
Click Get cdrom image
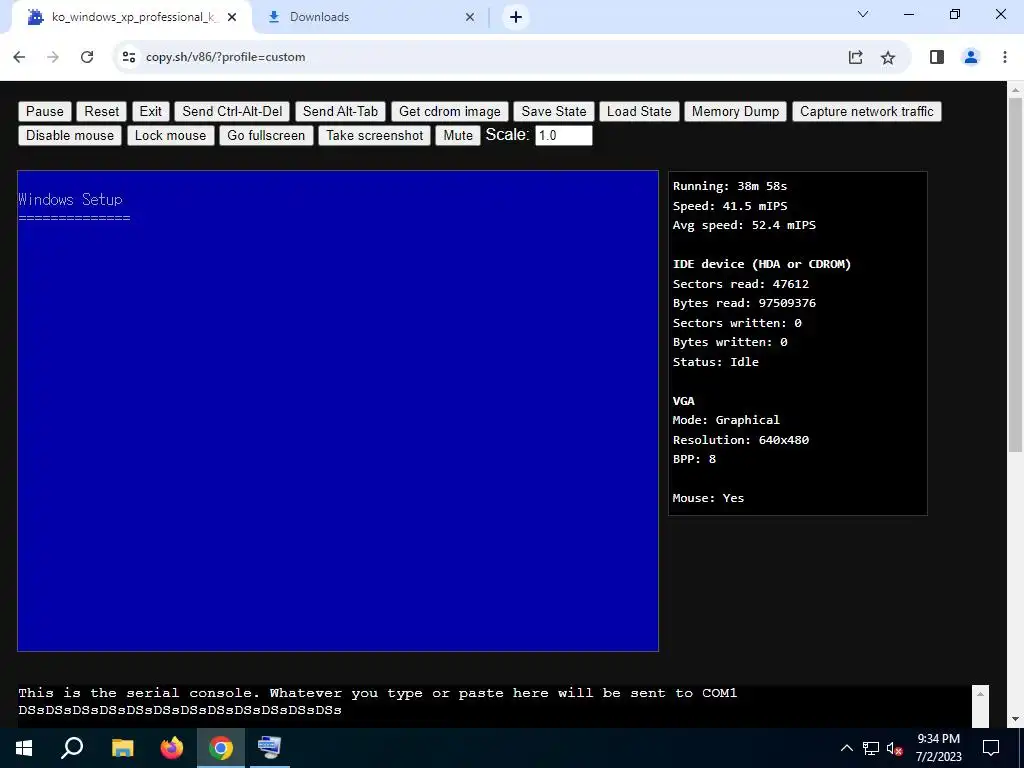(449, 111)
